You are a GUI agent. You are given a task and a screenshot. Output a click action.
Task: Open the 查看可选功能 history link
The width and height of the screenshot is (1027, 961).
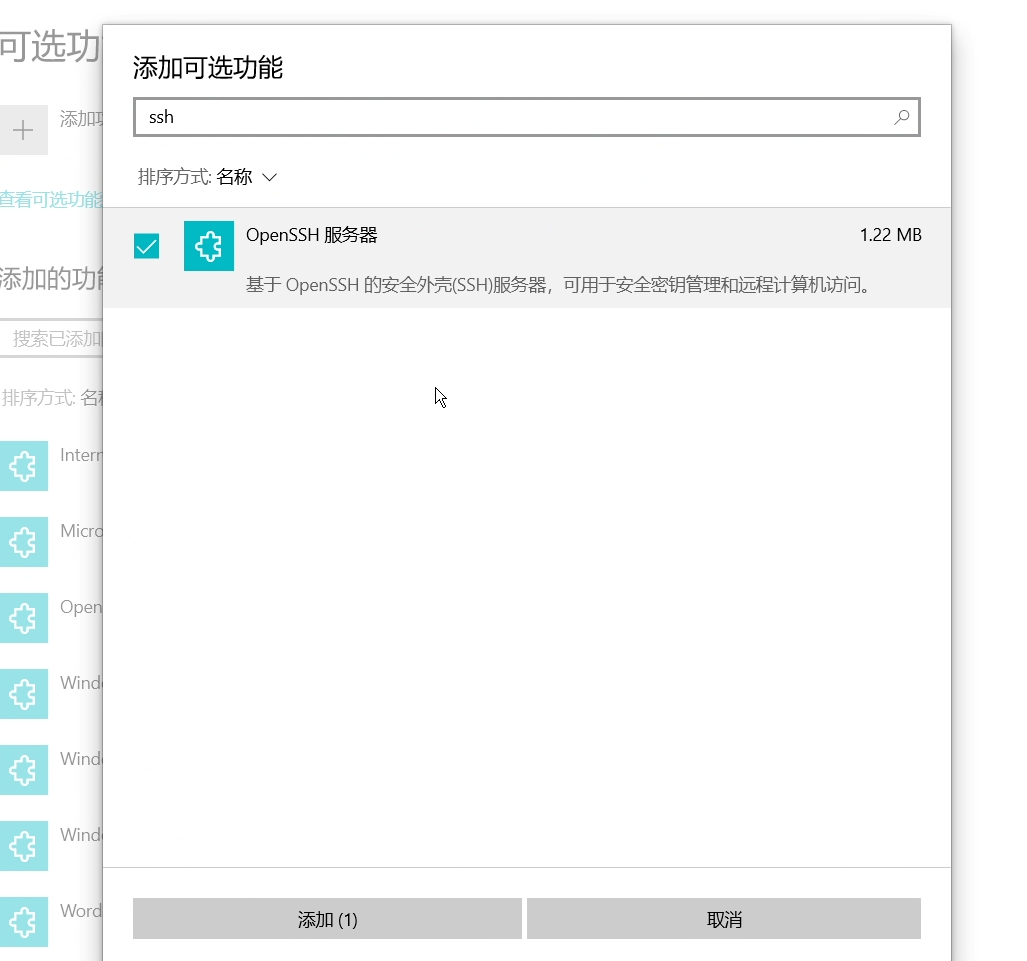tap(51, 199)
